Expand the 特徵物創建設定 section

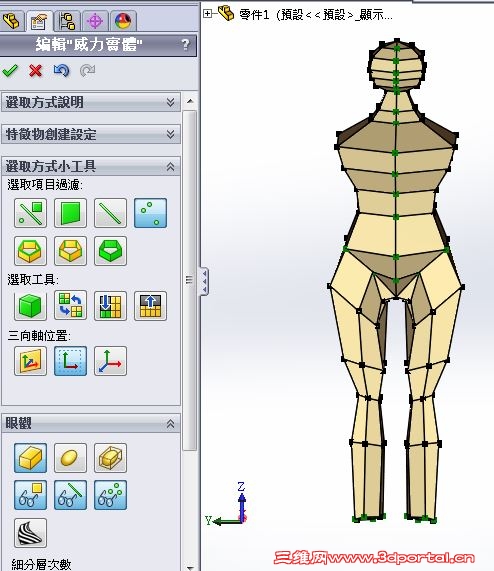click(91, 134)
